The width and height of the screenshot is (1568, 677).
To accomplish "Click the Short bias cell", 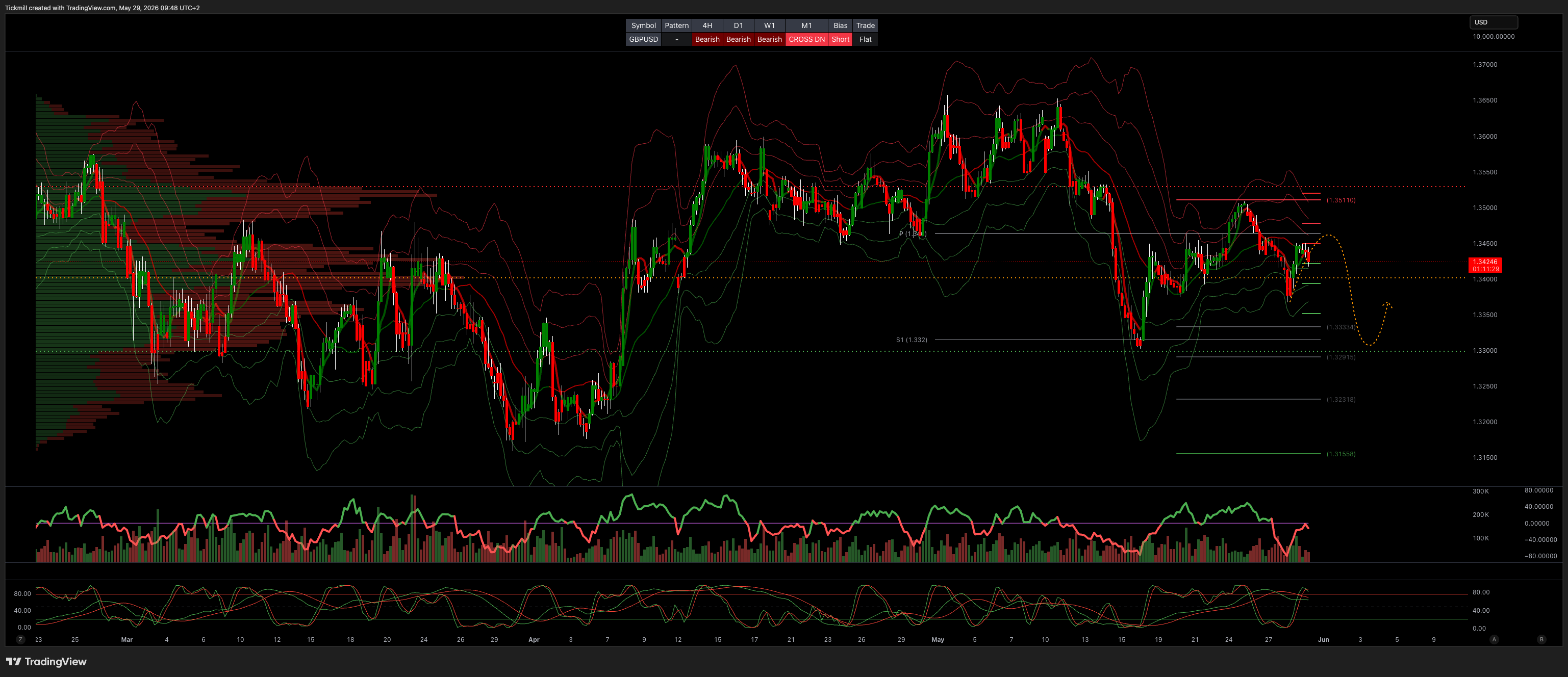I will pos(841,40).
